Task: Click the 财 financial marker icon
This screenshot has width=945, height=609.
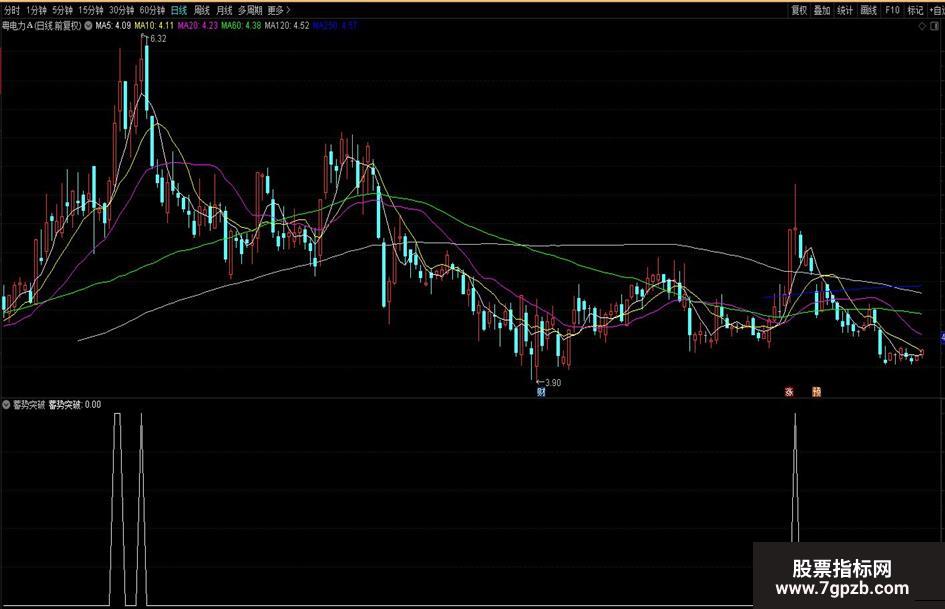Action: tap(541, 393)
